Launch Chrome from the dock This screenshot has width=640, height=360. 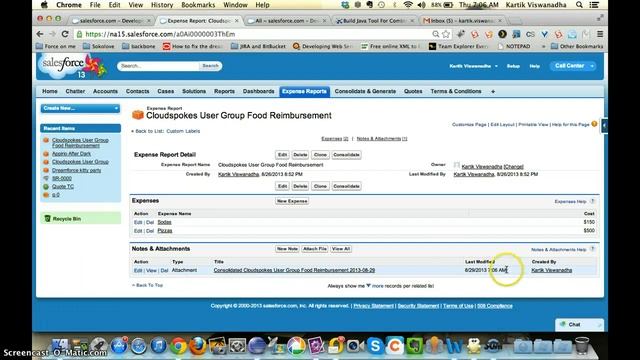pos(178,346)
